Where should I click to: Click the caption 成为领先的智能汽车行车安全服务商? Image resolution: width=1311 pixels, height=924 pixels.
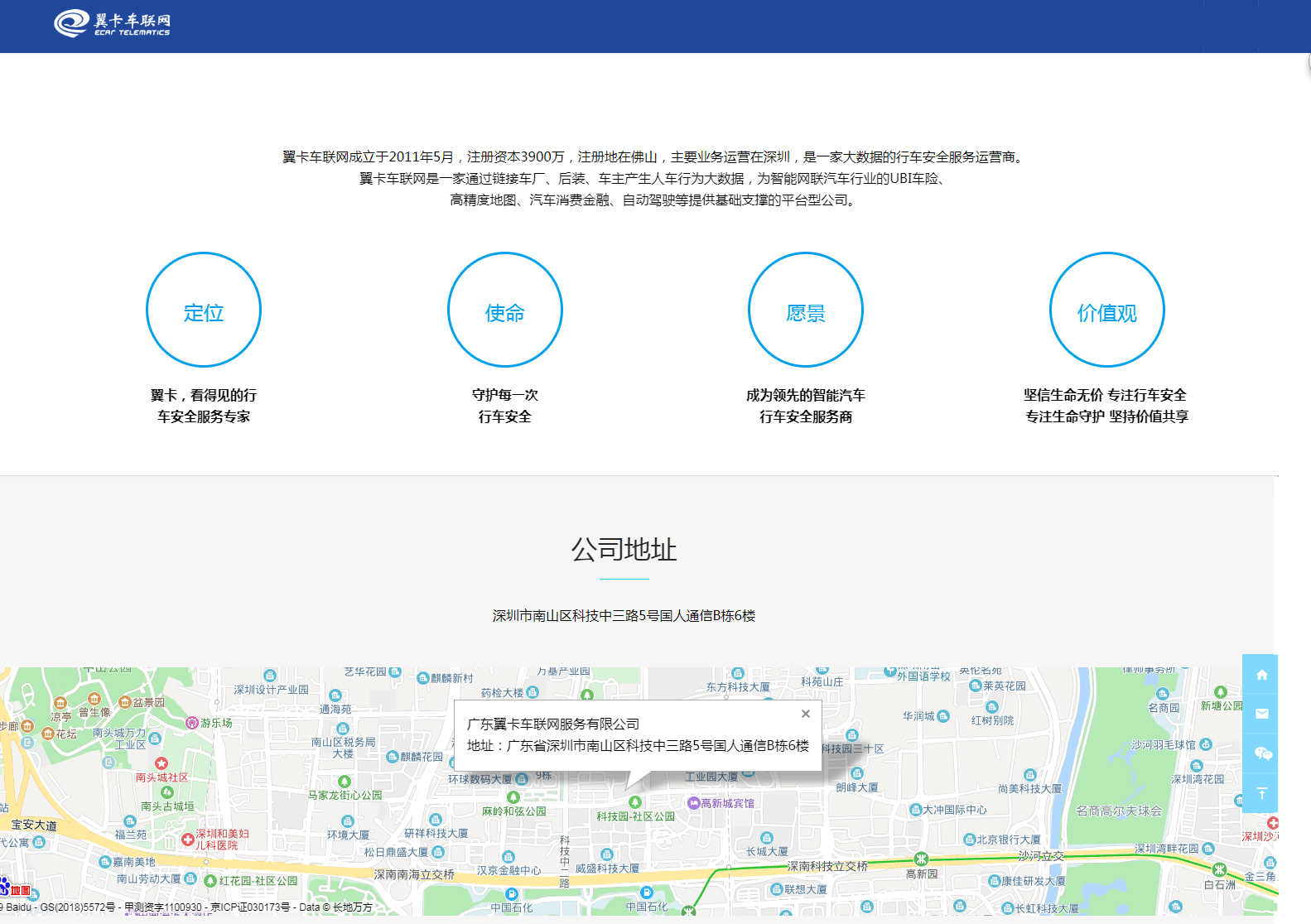click(806, 406)
